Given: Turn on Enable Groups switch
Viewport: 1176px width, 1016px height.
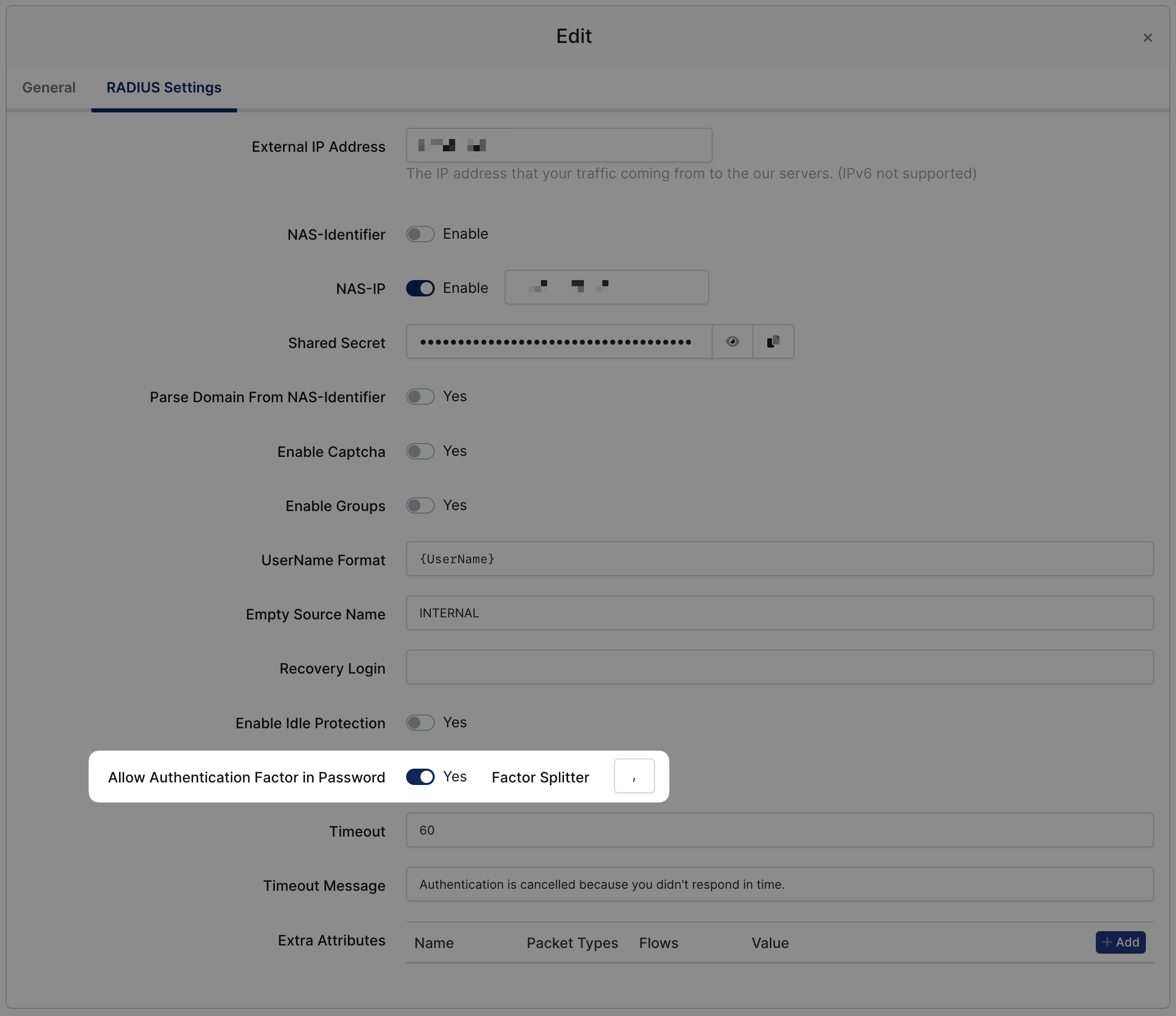Looking at the screenshot, I should click(x=420, y=505).
